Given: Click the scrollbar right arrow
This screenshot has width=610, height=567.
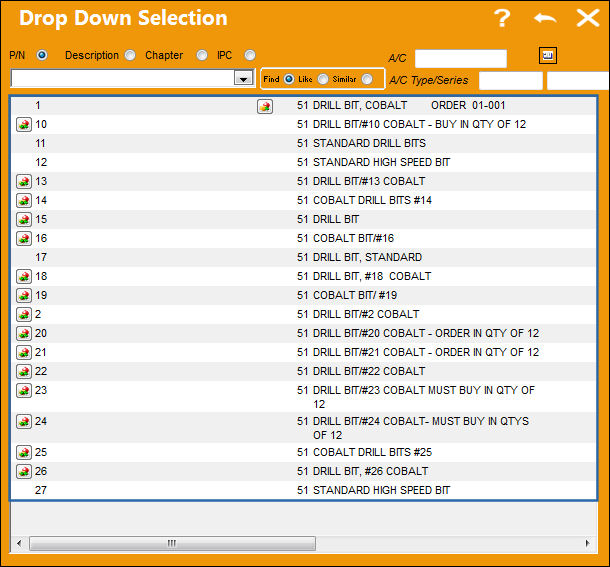Looking at the screenshot, I should 587,543.
